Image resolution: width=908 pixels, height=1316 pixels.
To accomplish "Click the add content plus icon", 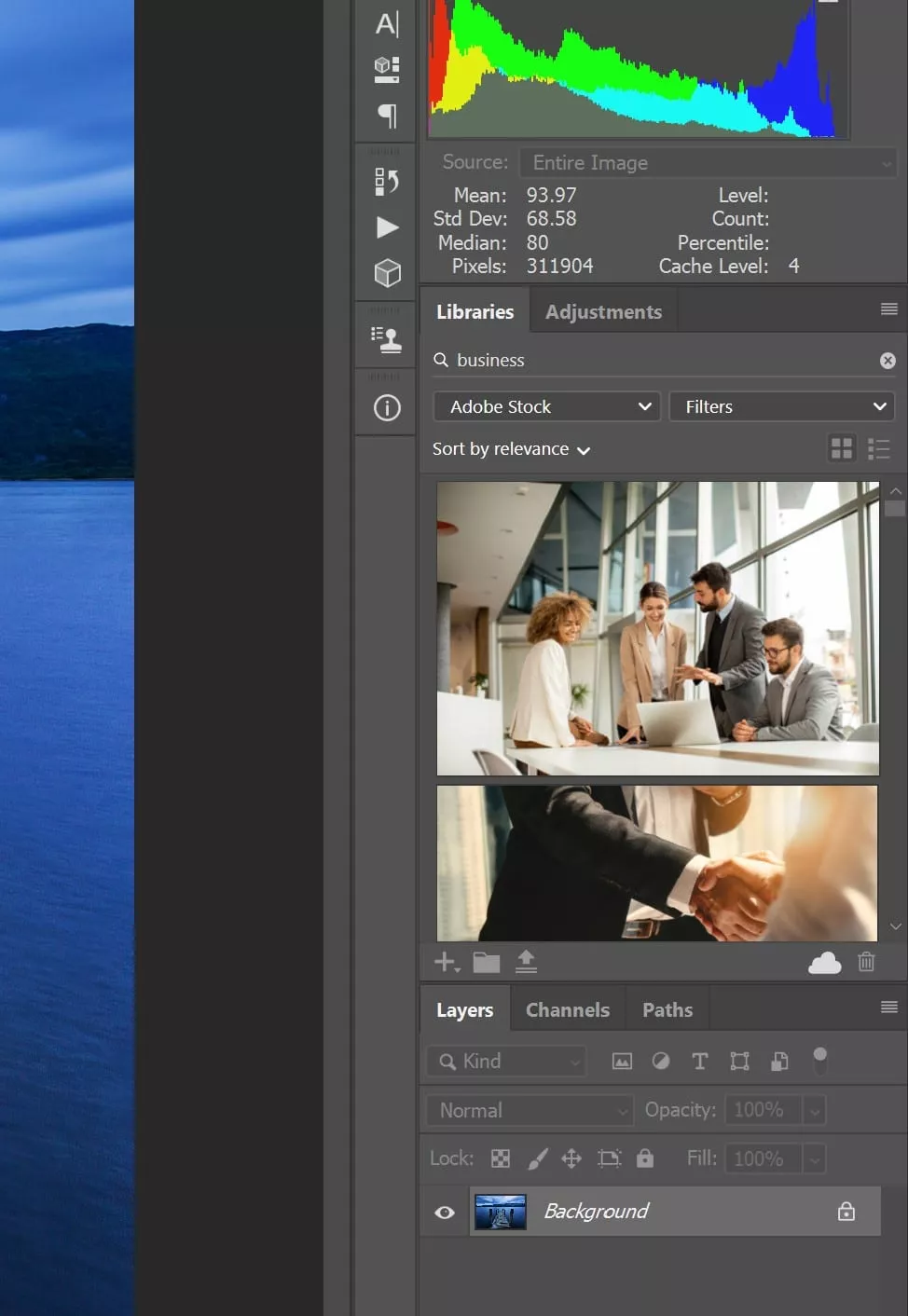I will [447, 962].
